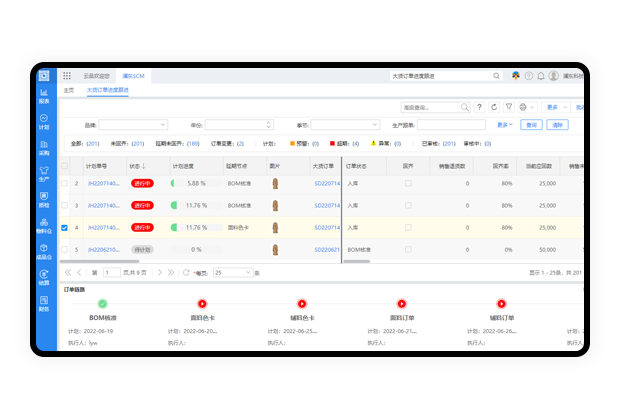Click the help question mark icon in toolbar
This screenshot has width=620, height=420.
pyautogui.click(x=479, y=107)
